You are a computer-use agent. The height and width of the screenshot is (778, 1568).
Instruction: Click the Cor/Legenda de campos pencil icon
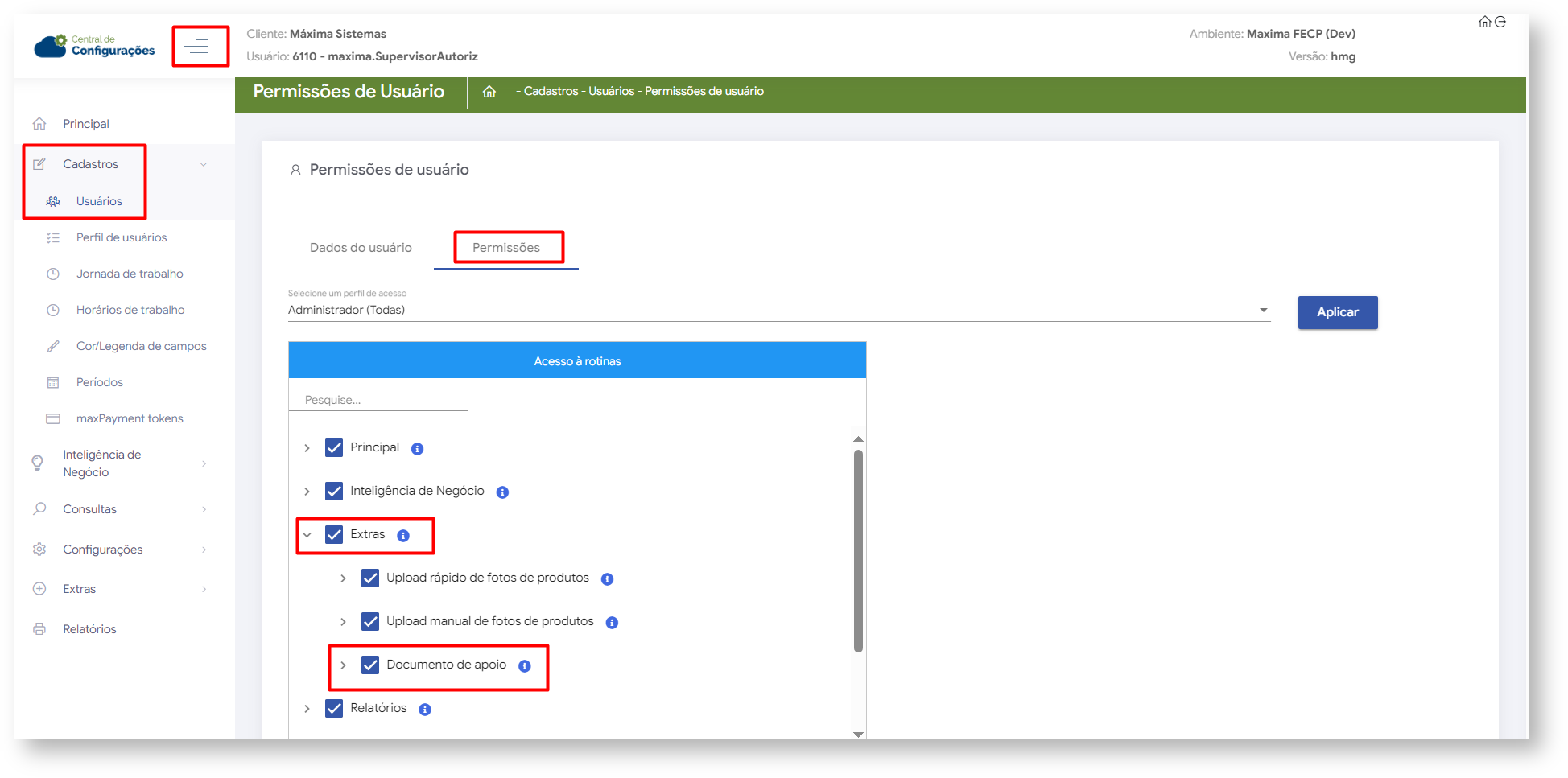[x=53, y=346]
